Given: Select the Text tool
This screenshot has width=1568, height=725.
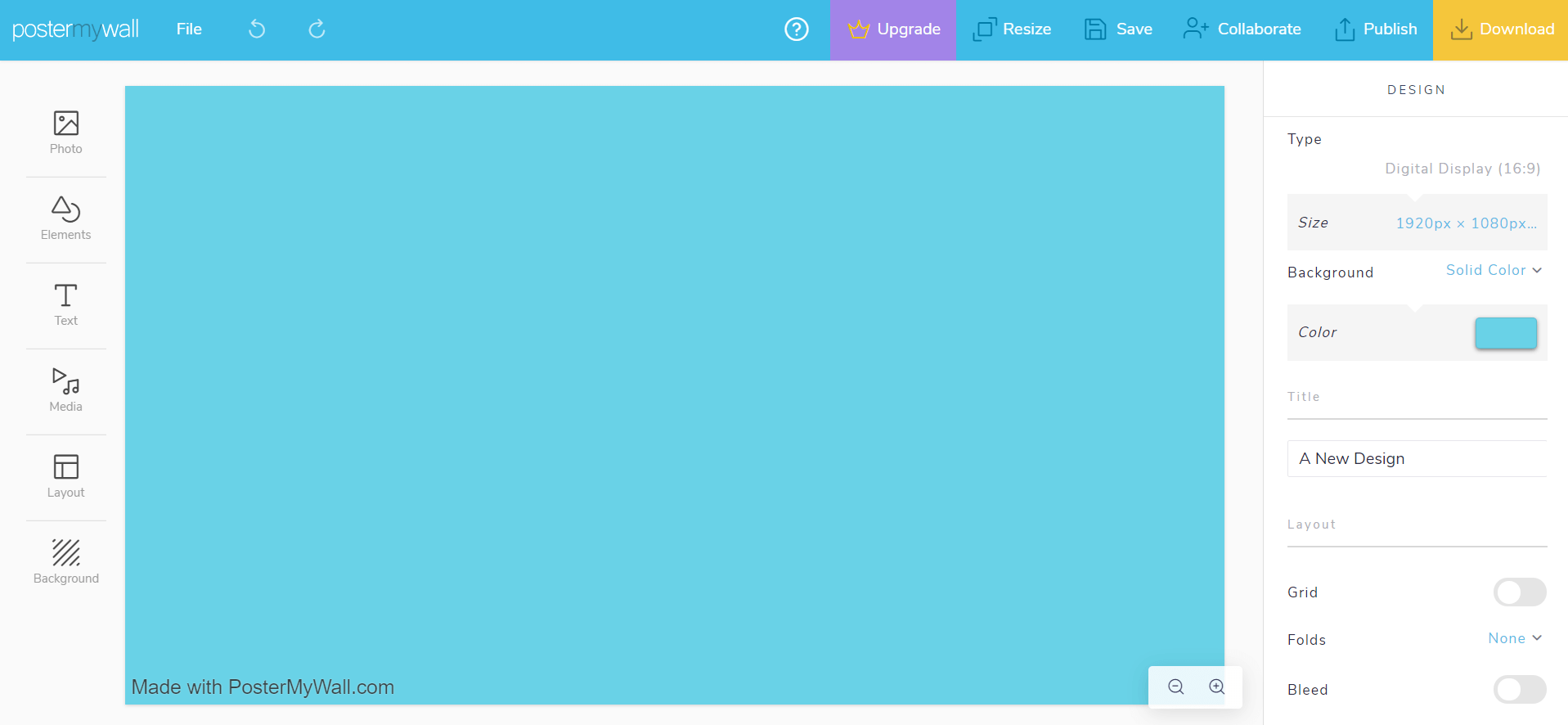Looking at the screenshot, I should (x=65, y=305).
